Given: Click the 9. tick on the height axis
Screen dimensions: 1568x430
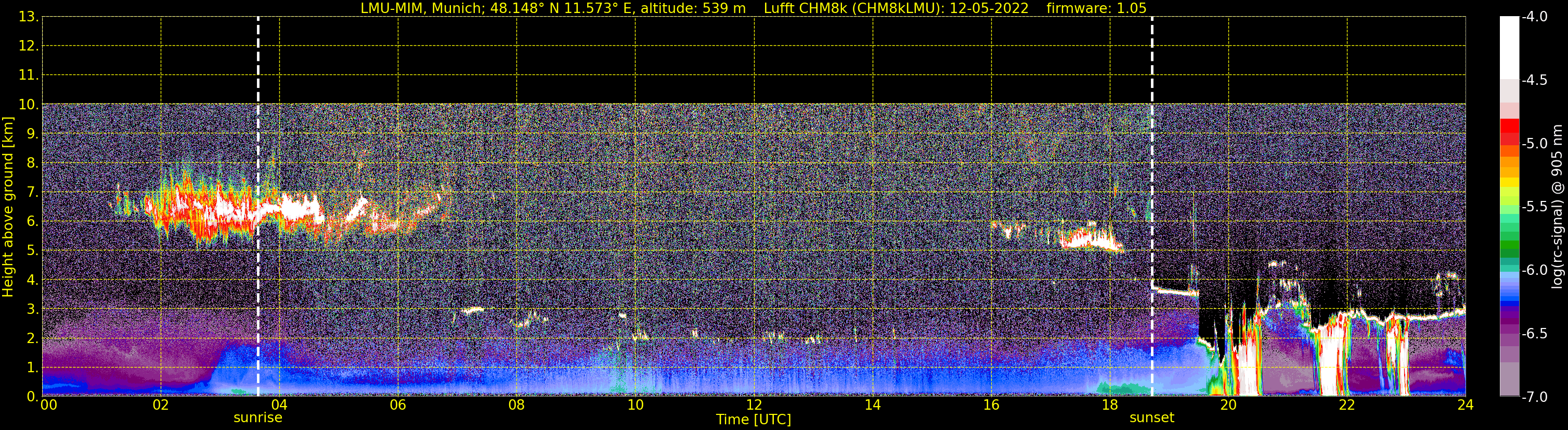Looking at the screenshot, I should [32, 134].
